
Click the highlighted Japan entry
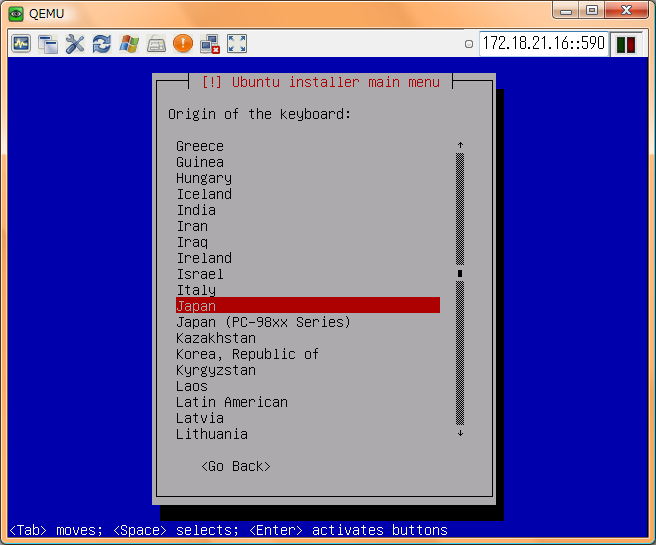(x=308, y=305)
